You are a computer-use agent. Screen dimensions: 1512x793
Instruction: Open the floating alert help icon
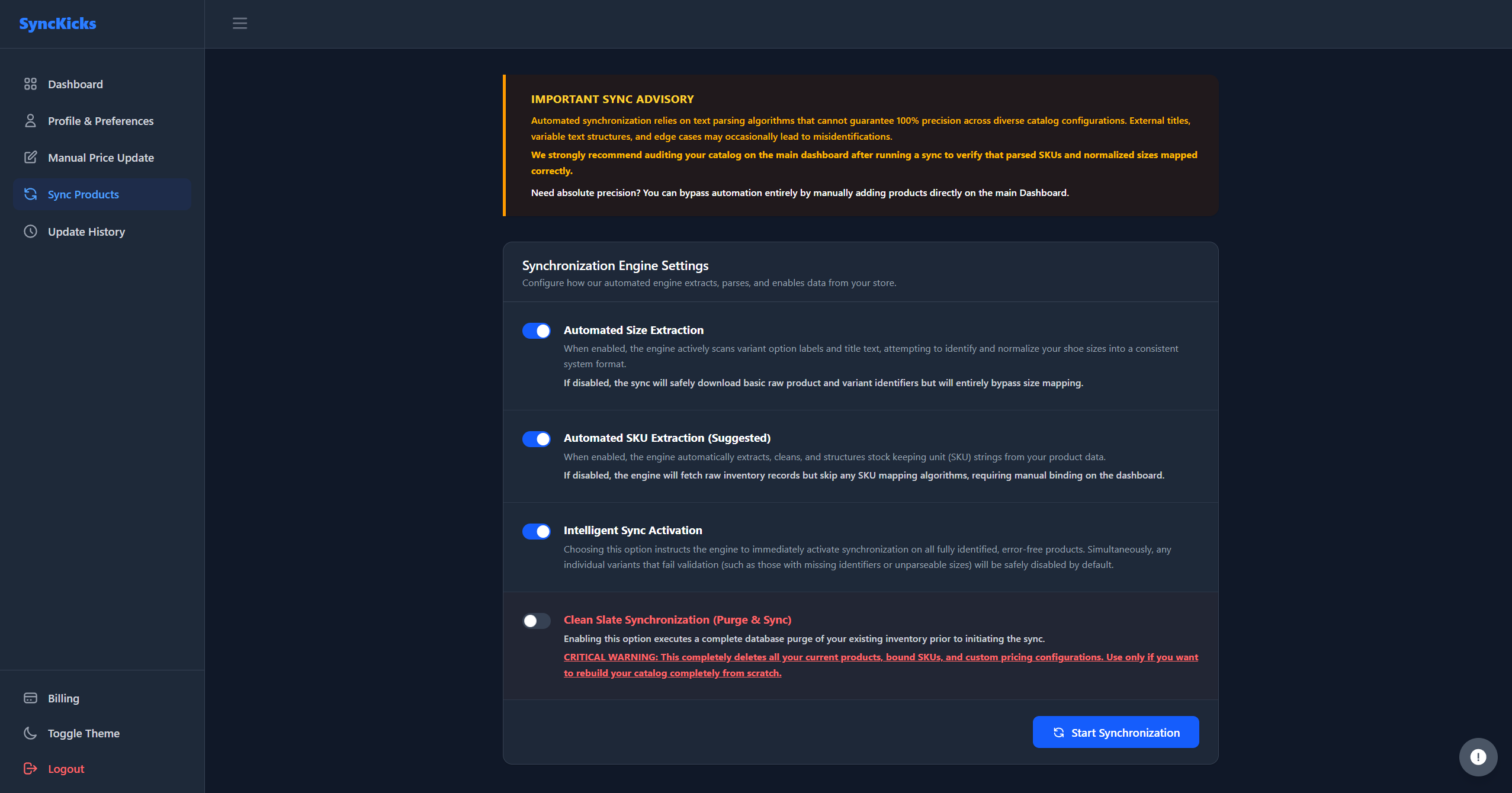click(1478, 757)
